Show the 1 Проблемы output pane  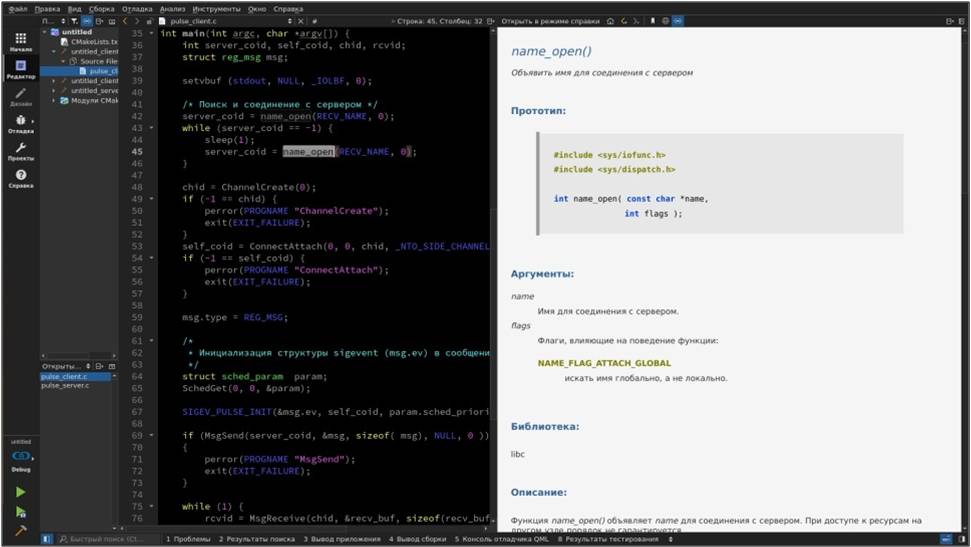pos(188,539)
